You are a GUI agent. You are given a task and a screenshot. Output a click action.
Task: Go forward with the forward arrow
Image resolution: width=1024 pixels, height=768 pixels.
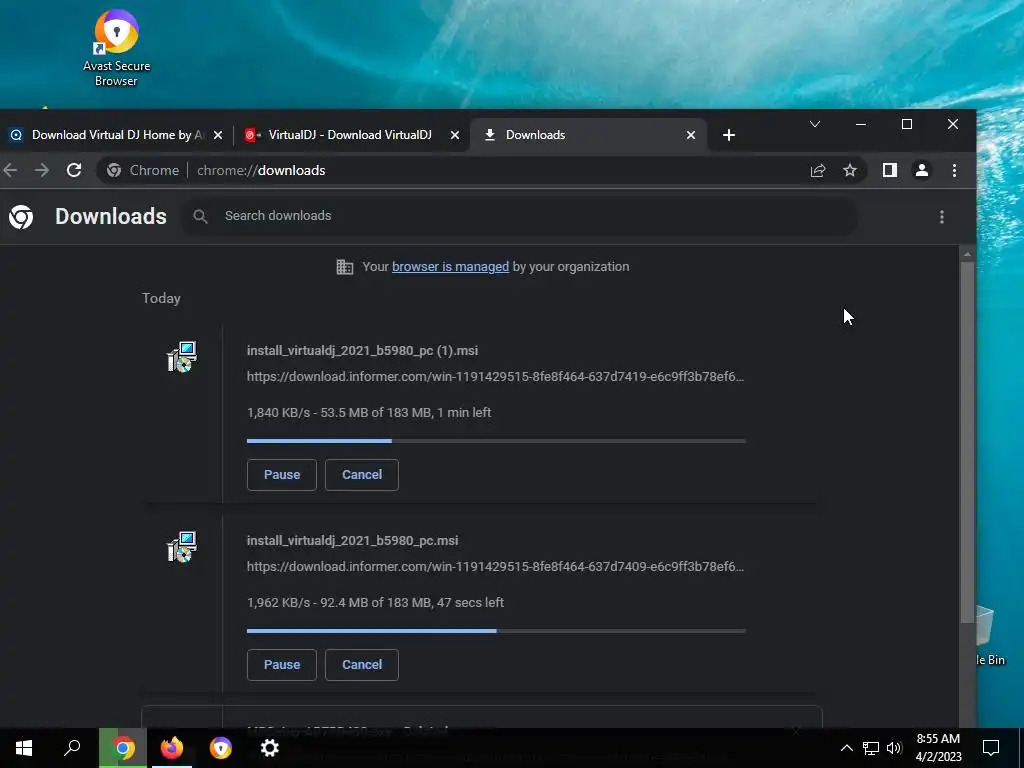[x=42, y=170]
